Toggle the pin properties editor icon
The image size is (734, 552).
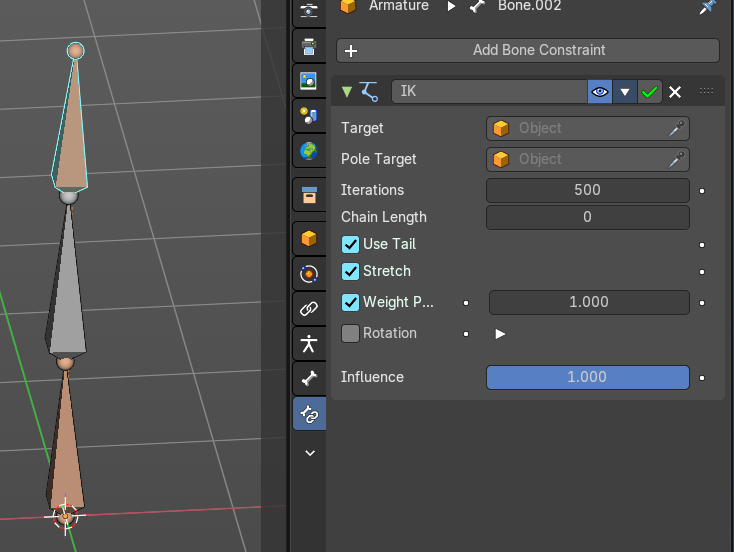pyautogui.click(x=707, y=7)
